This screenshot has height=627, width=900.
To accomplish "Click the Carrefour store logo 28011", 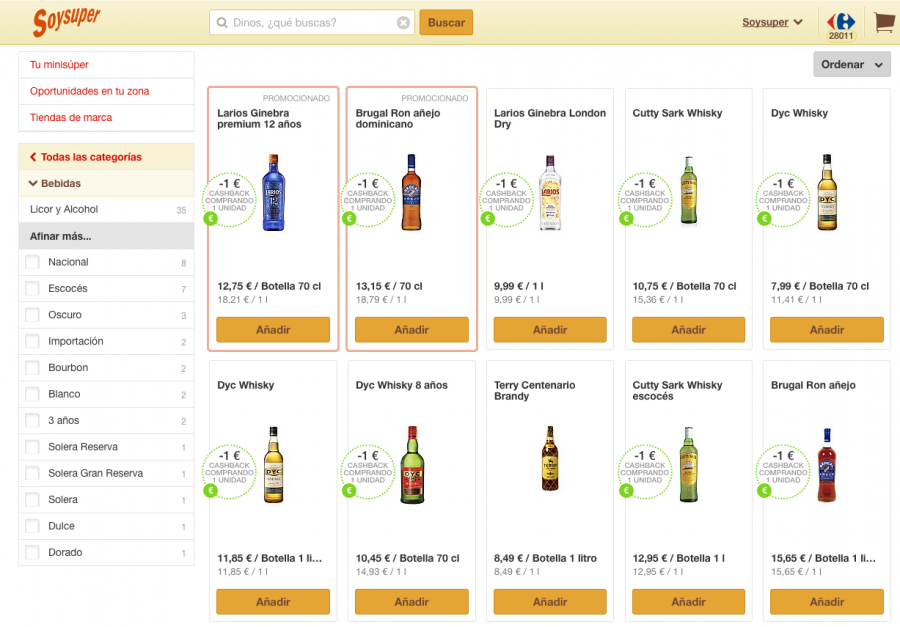I will pyautogui.click(x=841, y=26).
